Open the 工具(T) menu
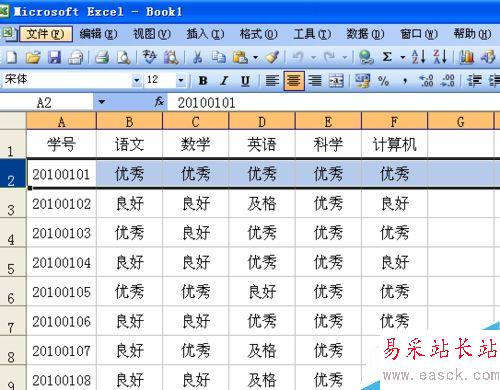The height and width of the screenshot is (390, 500). 312,34
